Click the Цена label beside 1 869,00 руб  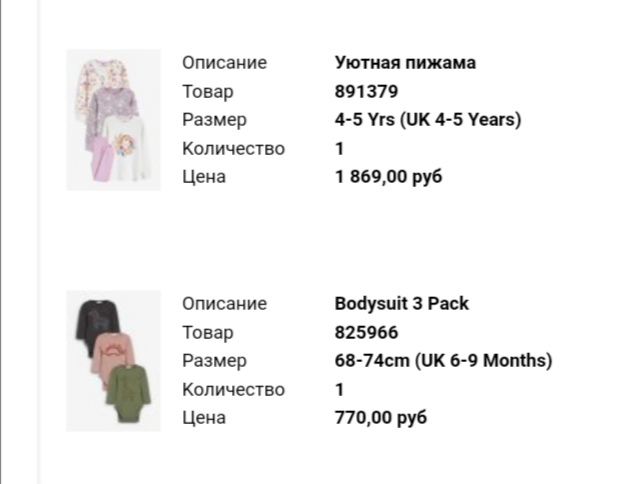coord(204,176)
